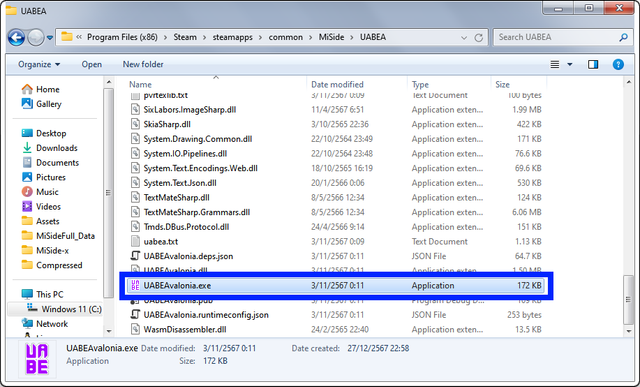
Task: Click the Date created value in details pane
Action: click(378, 349)
